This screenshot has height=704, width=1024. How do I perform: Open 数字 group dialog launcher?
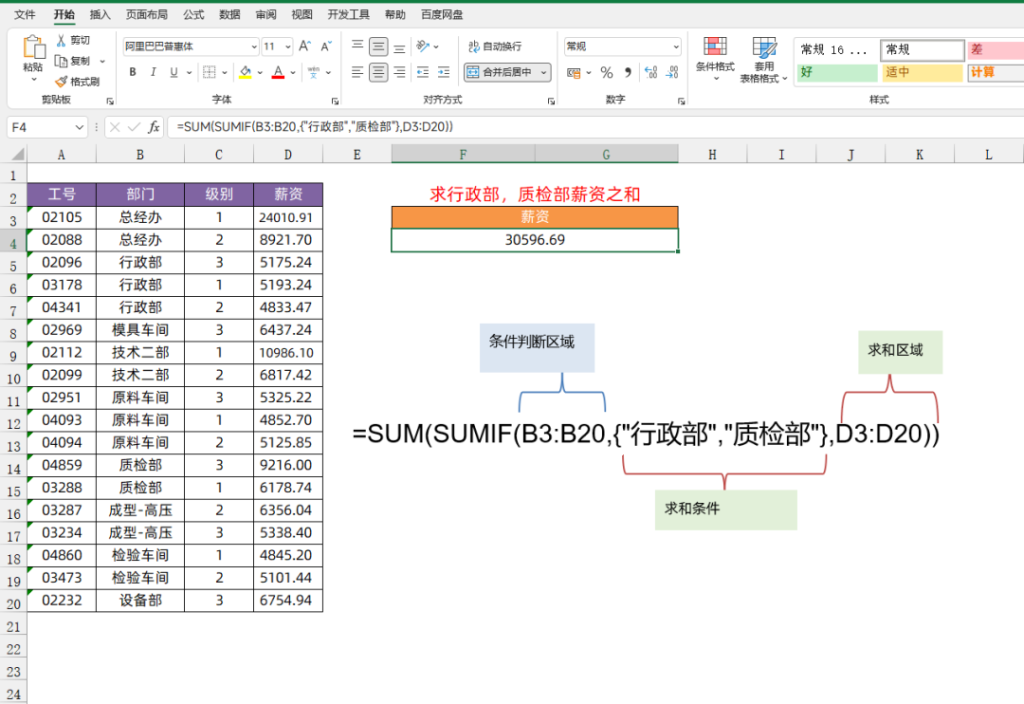point(681,101)
